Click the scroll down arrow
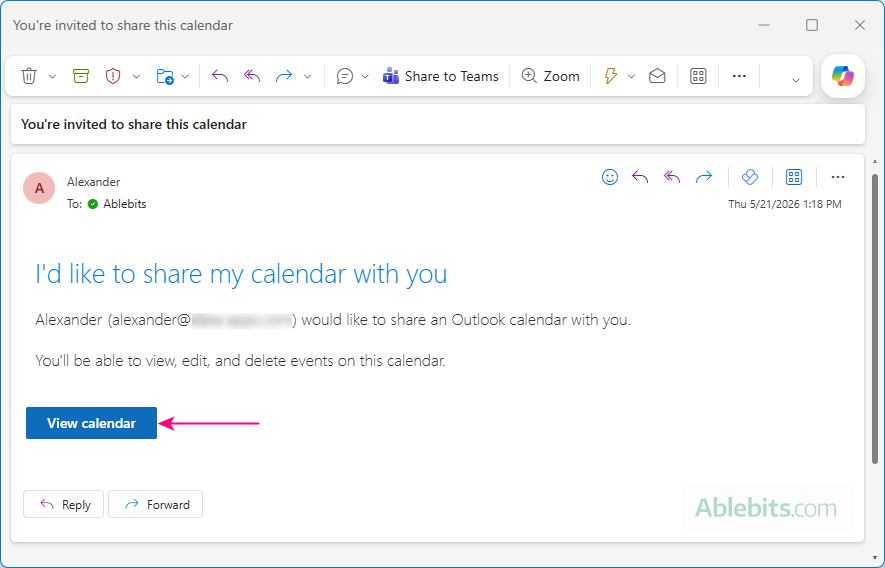The image size is (885, 568). tap(875, 558)
